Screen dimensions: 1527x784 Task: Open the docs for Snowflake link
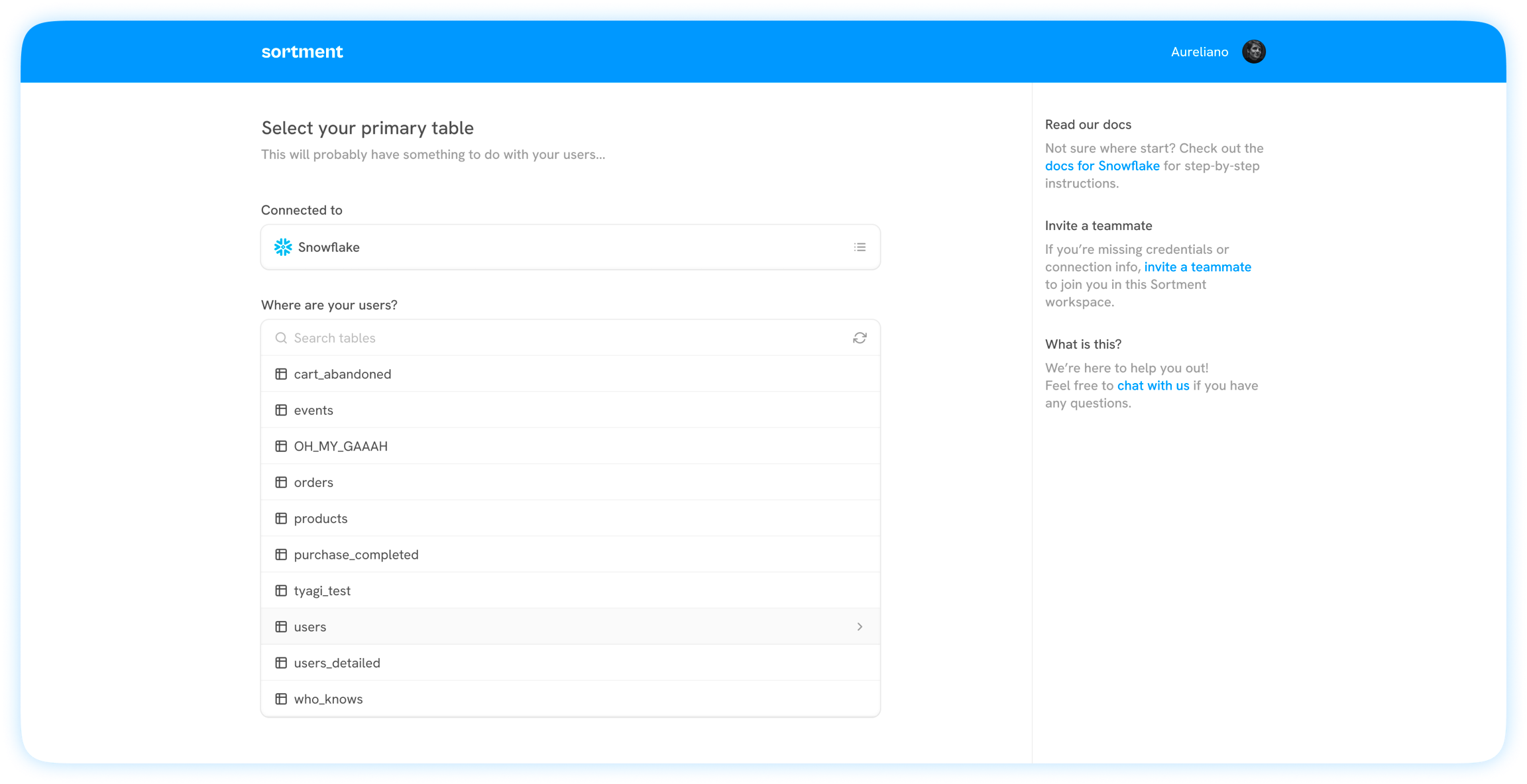[1102, 166]
